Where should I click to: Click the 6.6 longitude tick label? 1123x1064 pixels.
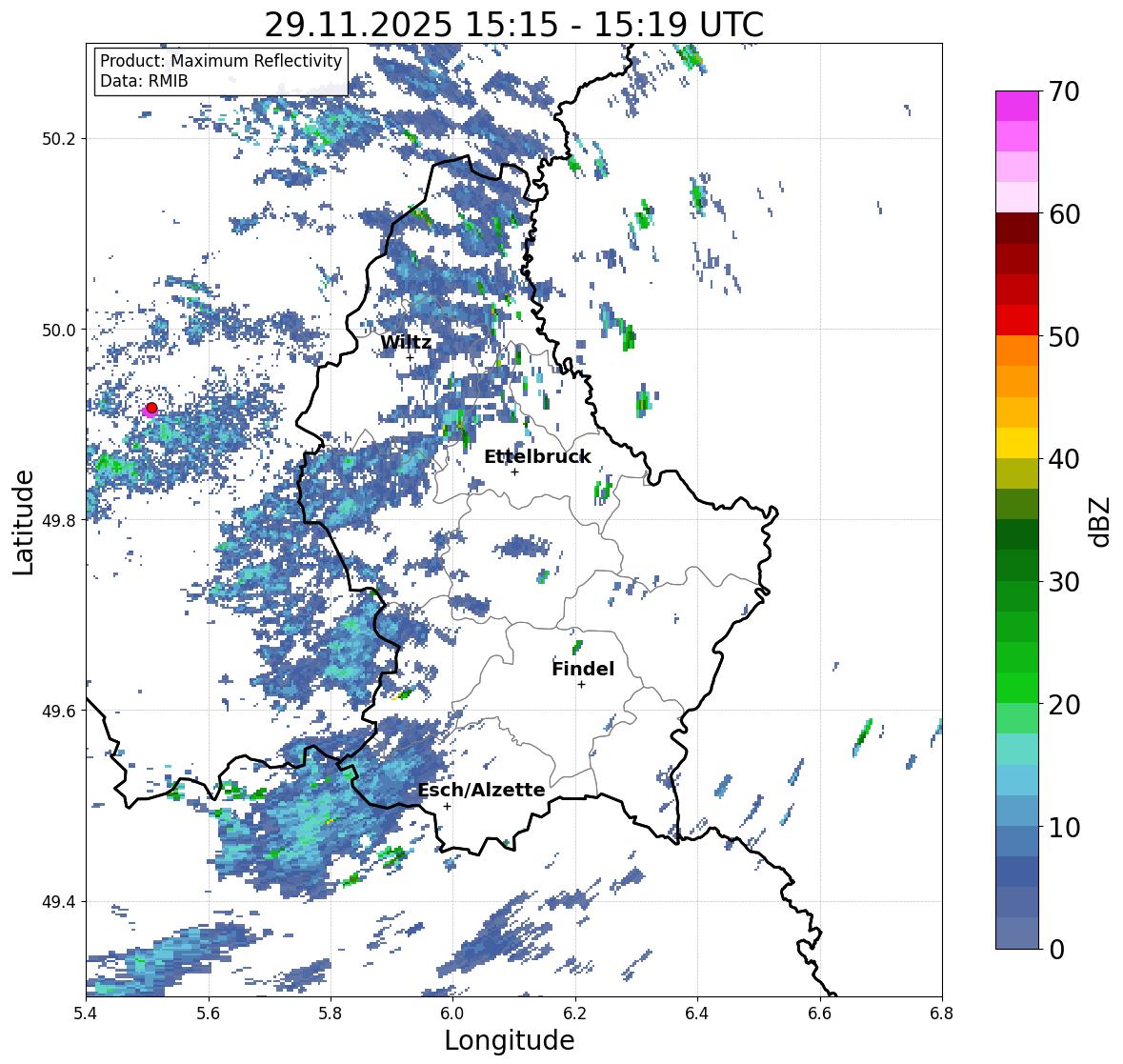coord(820,1014)
